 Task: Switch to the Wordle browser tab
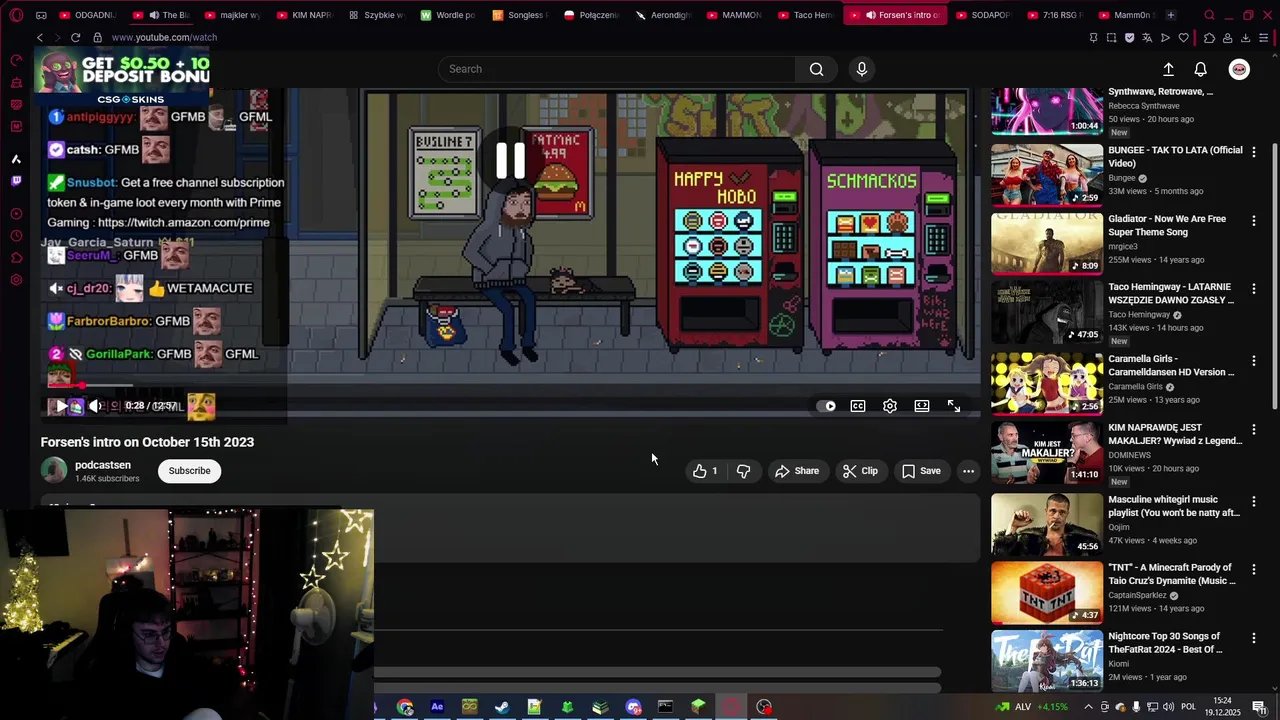point(447,15)
